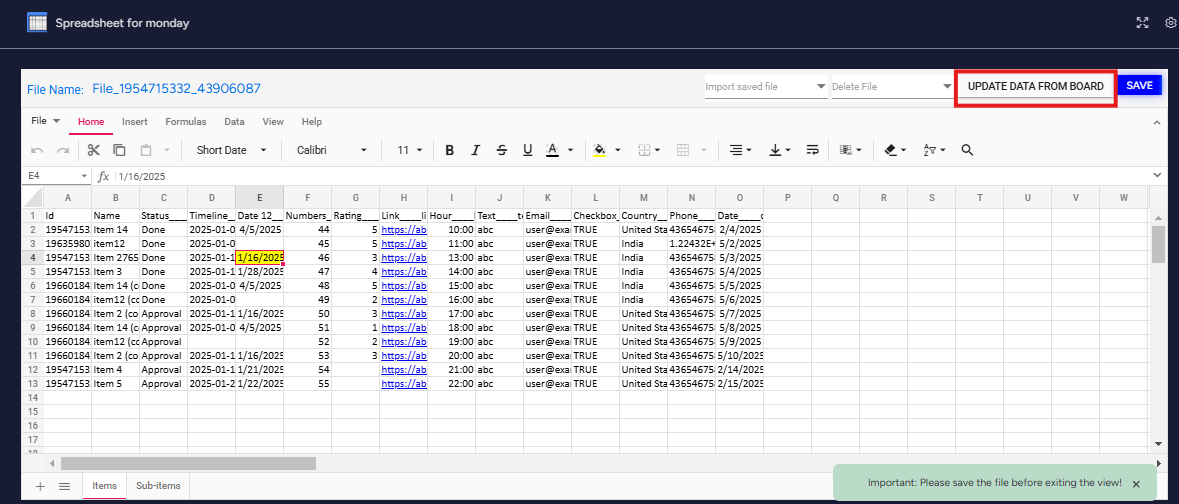Select column header F
1179x504 pixels.
308,197
